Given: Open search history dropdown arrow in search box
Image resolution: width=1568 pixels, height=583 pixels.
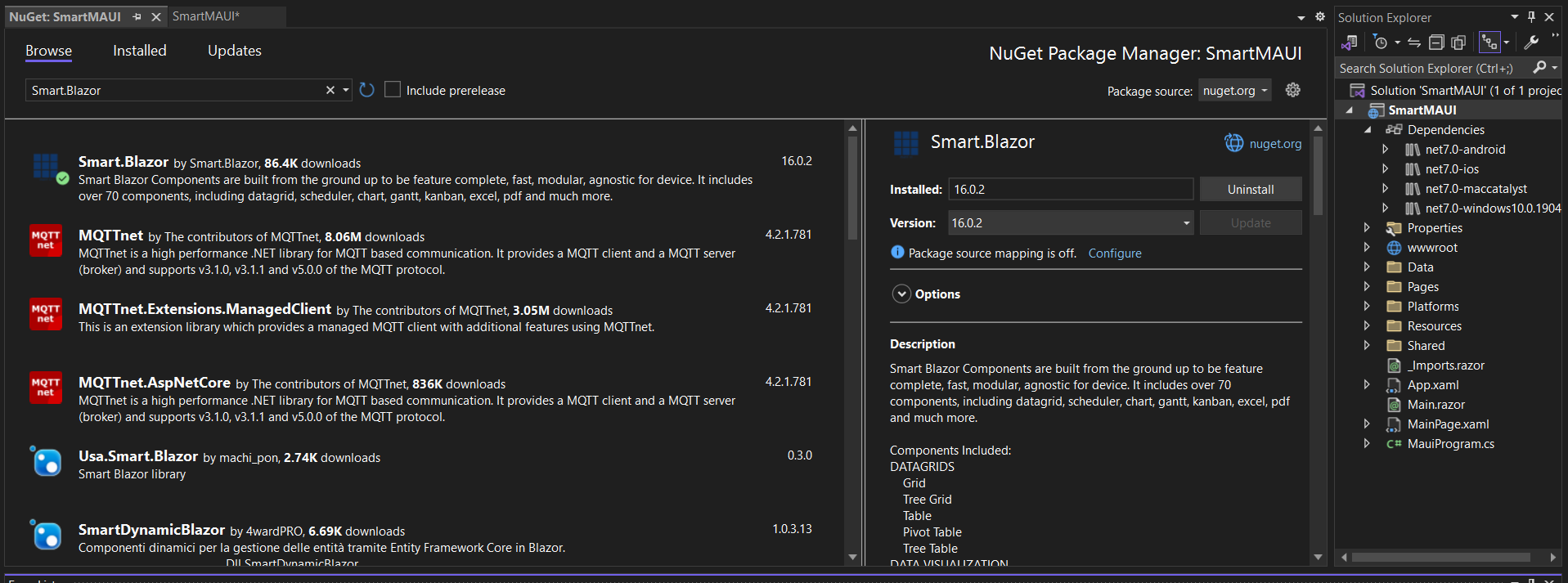Looking at the screenshot, I should [x=346, y=90].
